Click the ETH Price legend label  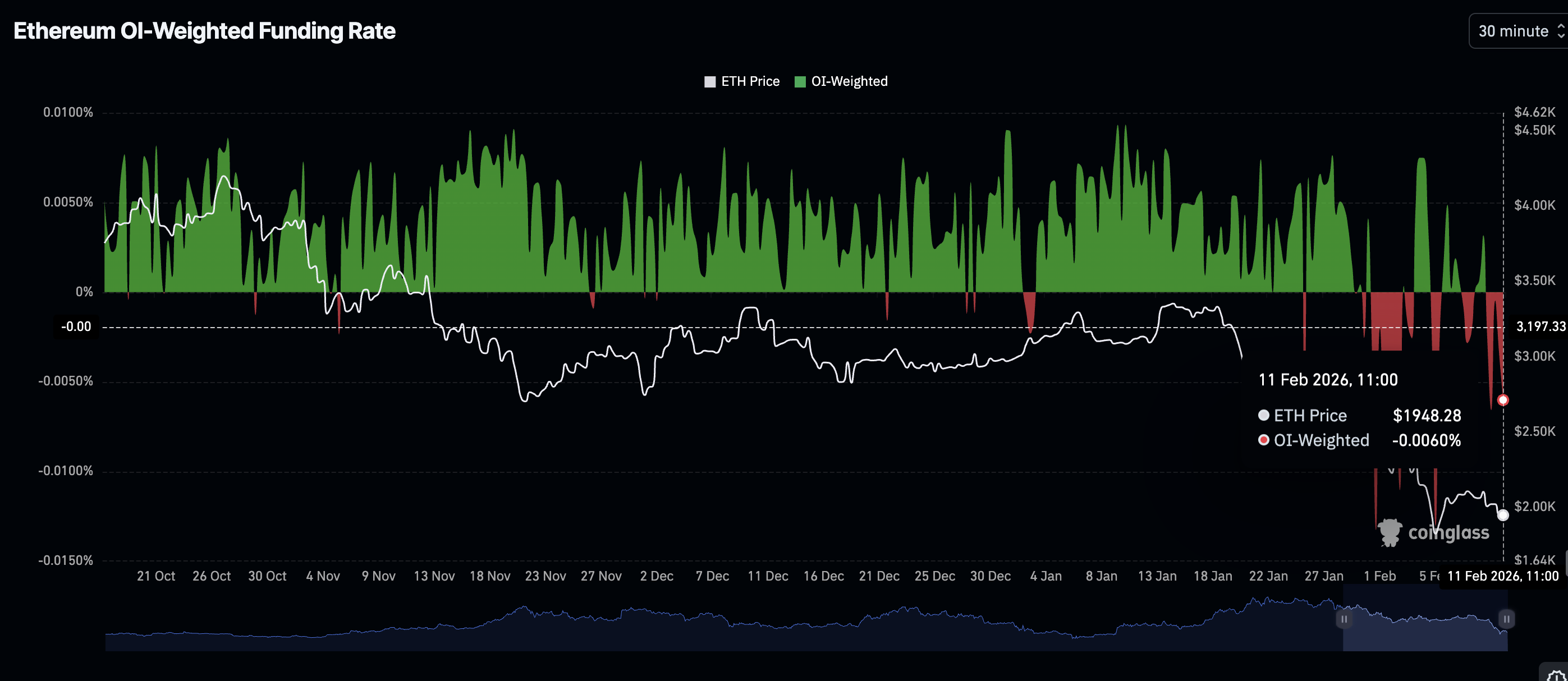tap(750, 81)
